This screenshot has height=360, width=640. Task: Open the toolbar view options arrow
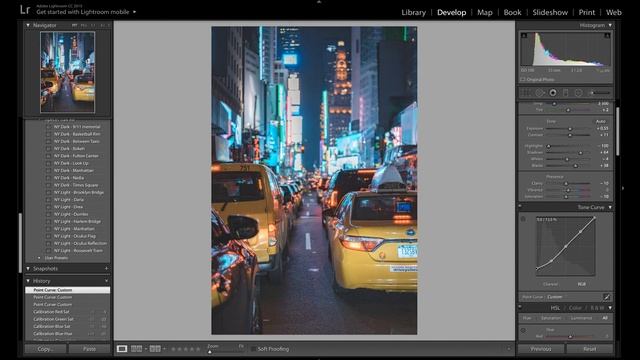tap(509, 349)
